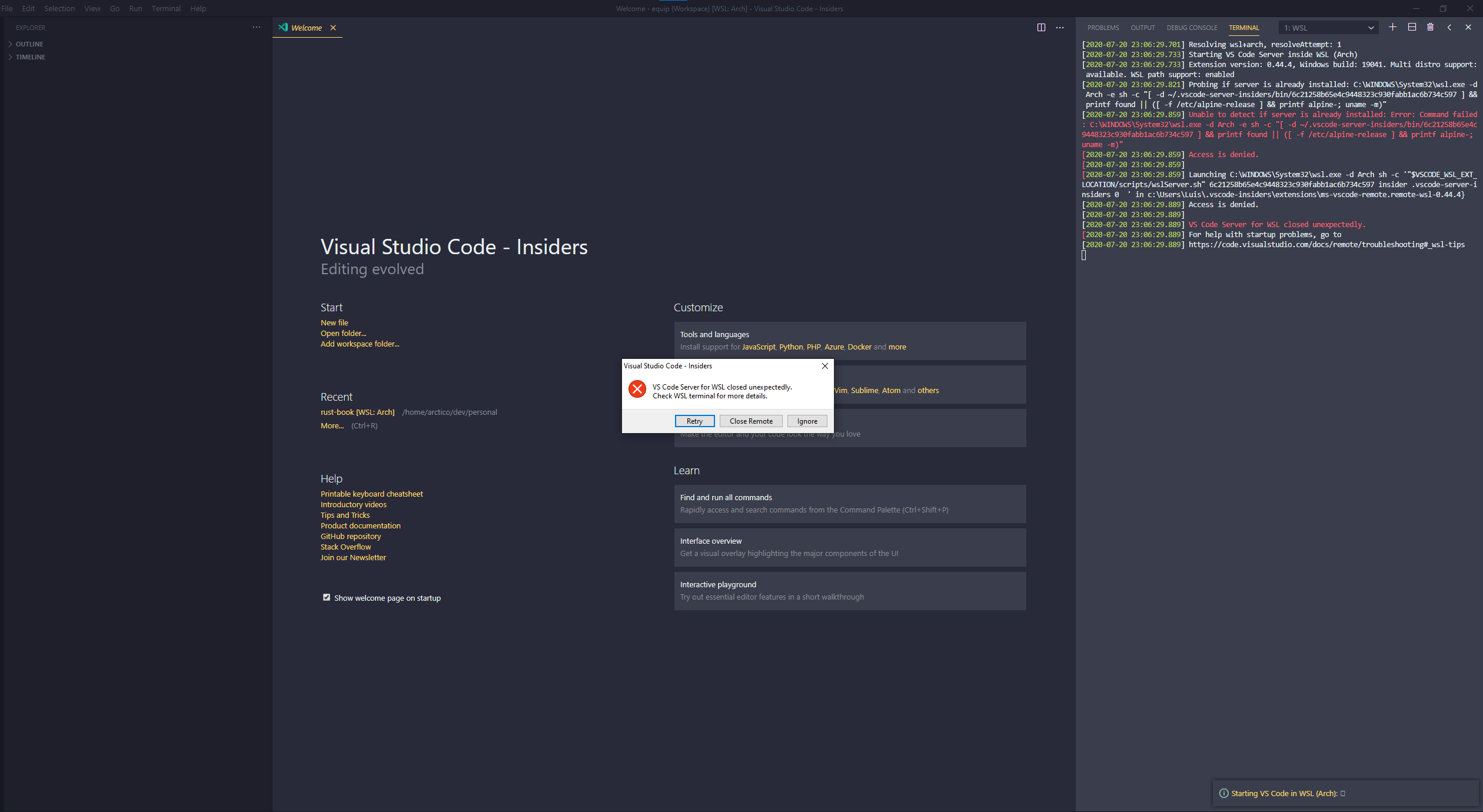Viewport: 1483px width, 812px height.
Task: Open the Terminal menu
Action: [x=167, y=8]
